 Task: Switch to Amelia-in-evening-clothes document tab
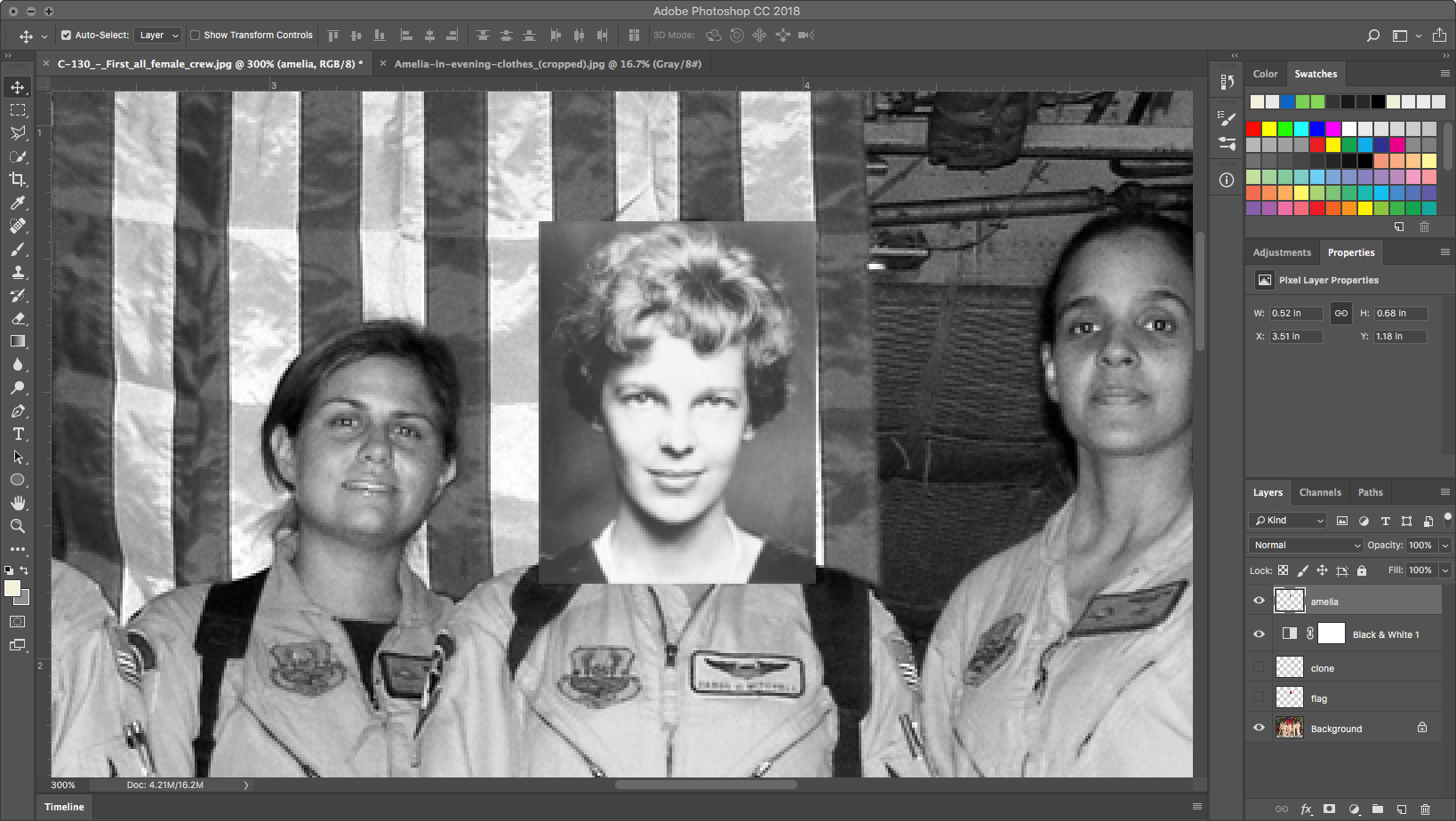[x=548, y=64]
